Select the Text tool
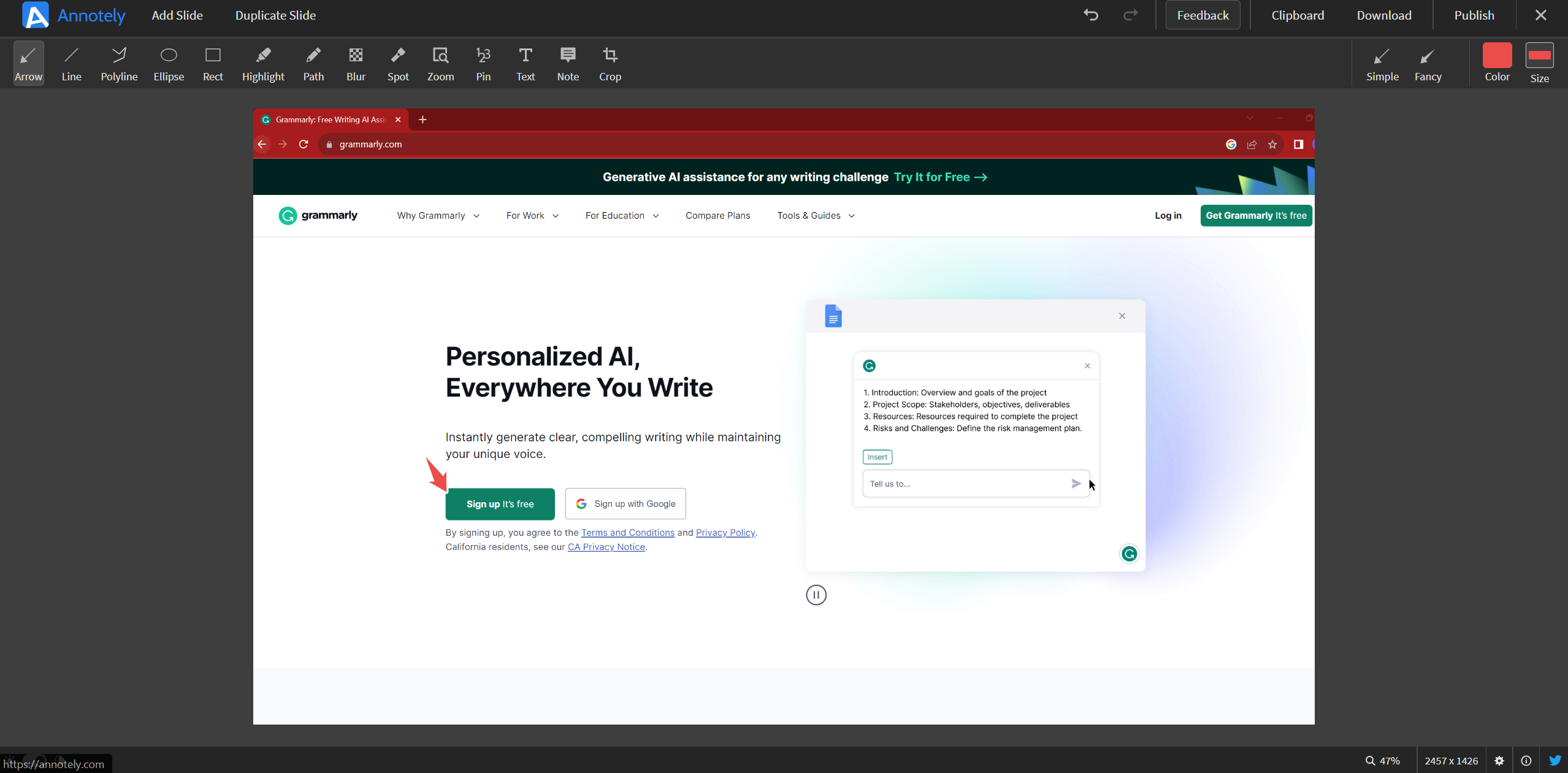This screenshot has height=773, width=1568. (x=526, y=64)
